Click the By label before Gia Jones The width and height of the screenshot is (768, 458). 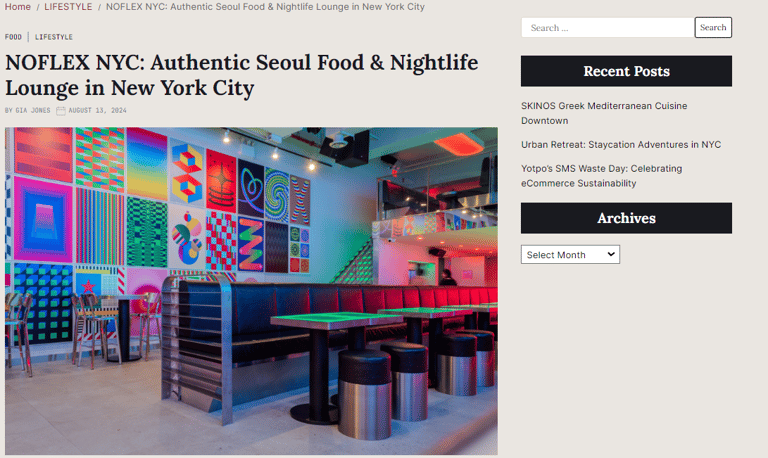9,111
